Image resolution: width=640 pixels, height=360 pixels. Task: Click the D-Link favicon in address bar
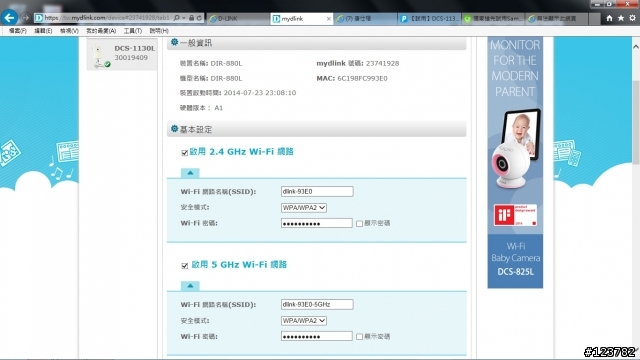click(x=39, y=18)
